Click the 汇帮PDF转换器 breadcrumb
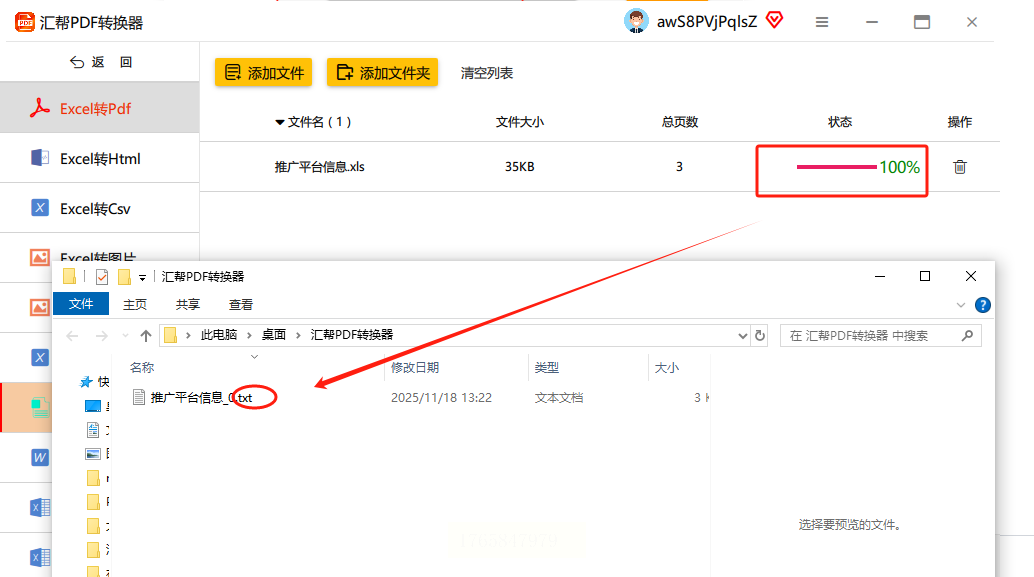The width and height of the screenshot is (1034, 577). point(351,335)
